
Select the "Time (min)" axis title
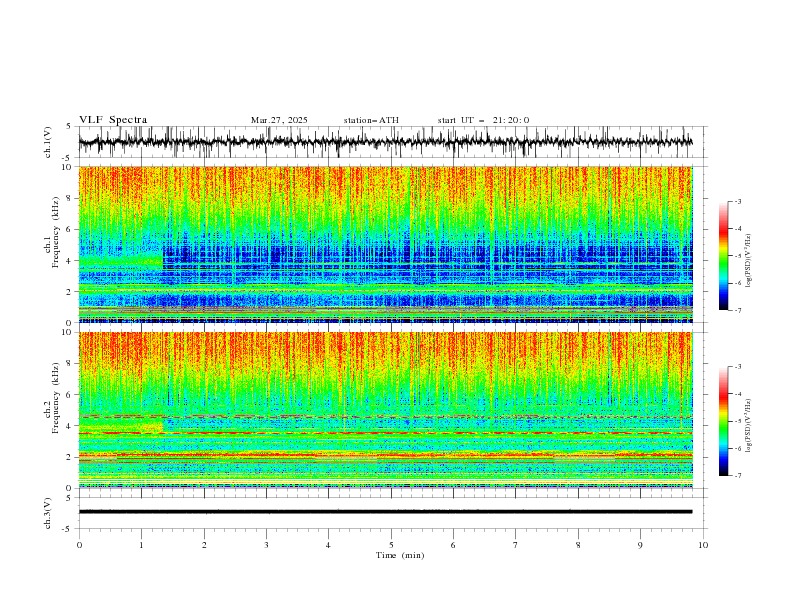(400, 555)
